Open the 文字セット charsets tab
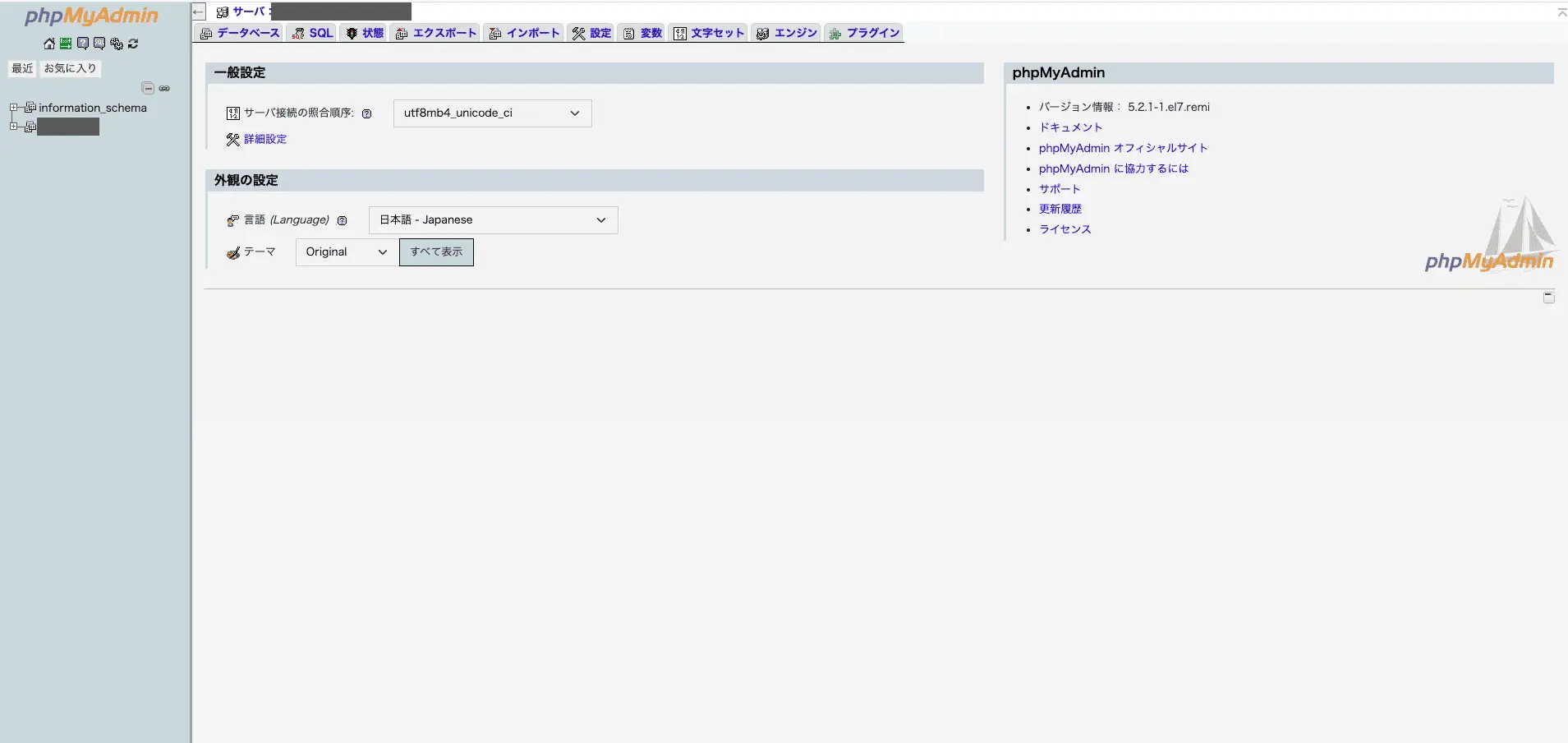The width and height of the screenshot is (1568, 743). pos(709,33)
